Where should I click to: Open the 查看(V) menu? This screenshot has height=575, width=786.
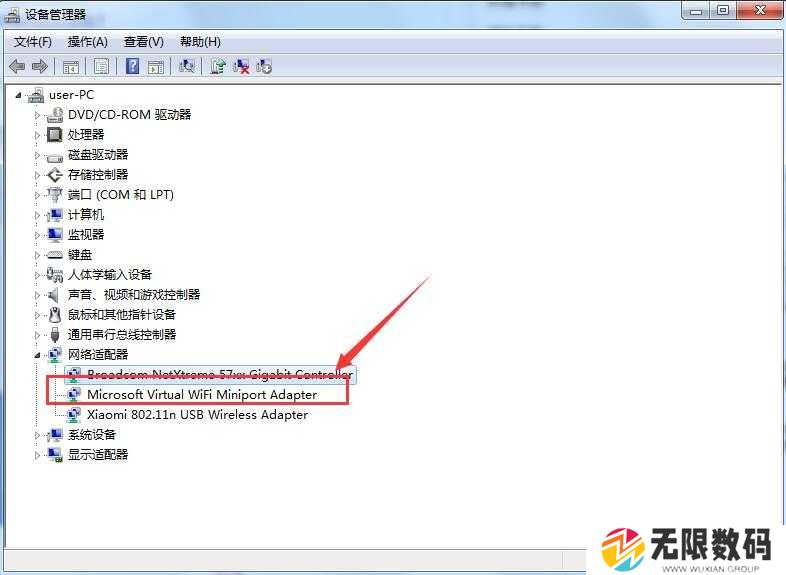click(x=144, y=42)
